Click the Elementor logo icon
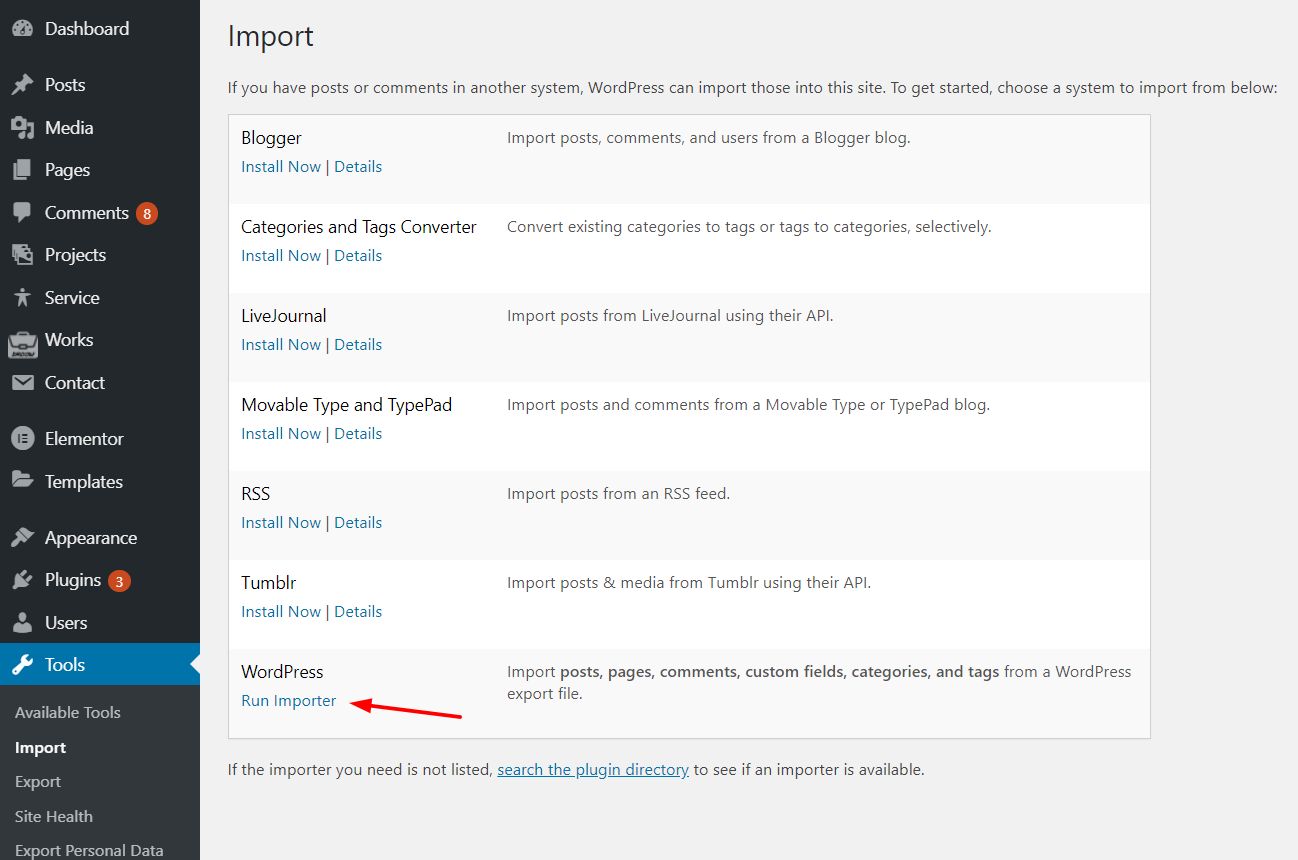This screenshot has width=1298, height=860. tap(22, 439)
